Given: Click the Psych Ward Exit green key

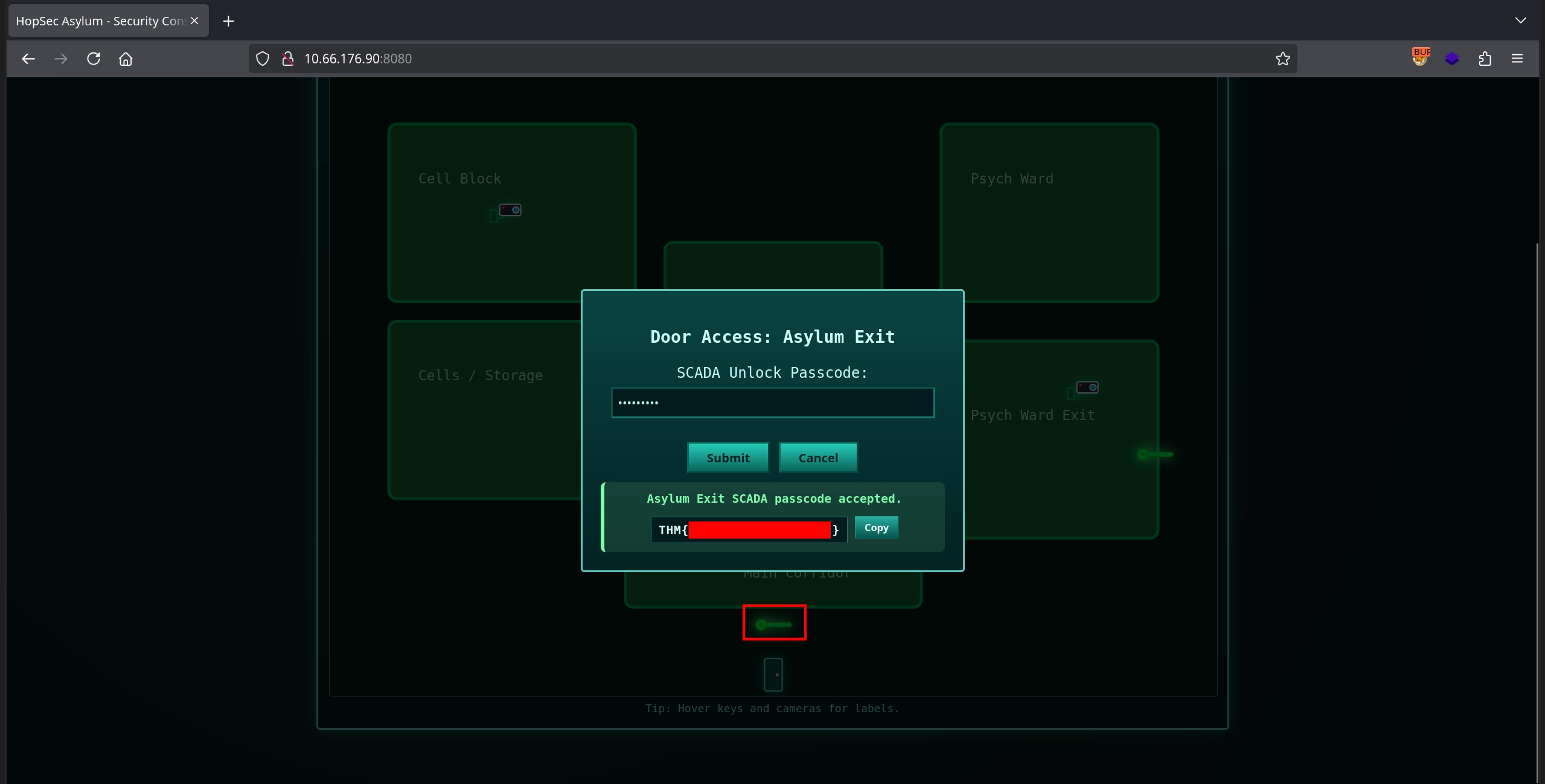Looking at the screenshot, I should (1155, 454).
